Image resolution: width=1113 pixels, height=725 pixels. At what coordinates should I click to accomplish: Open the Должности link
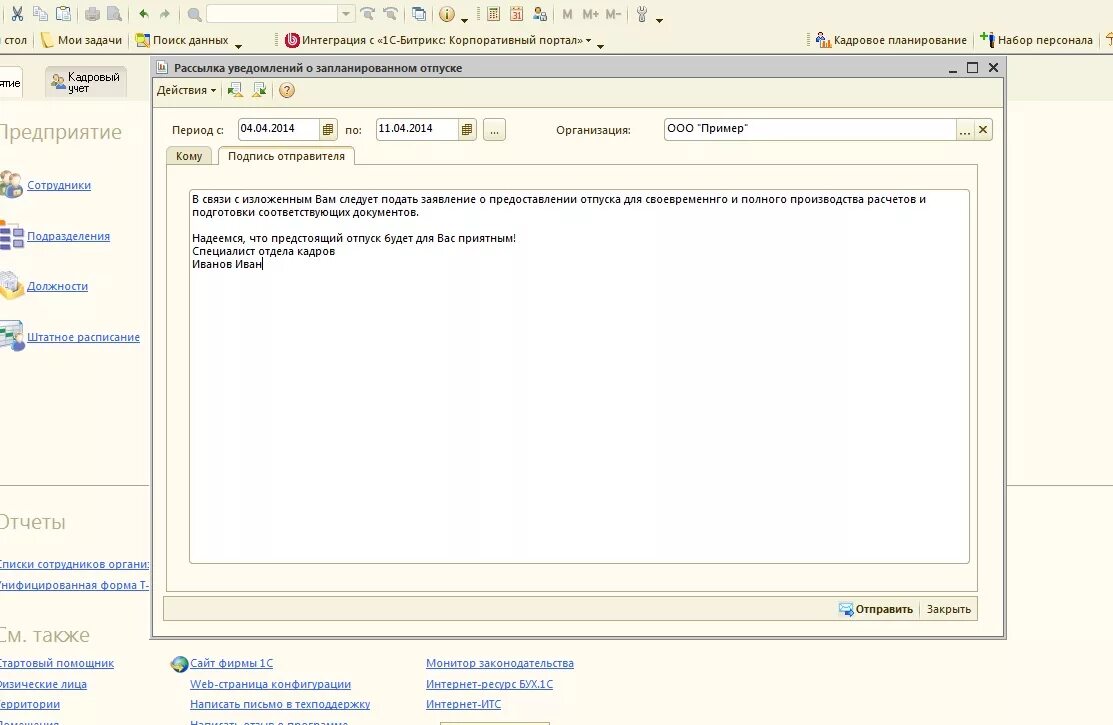(x=57, y=286)
